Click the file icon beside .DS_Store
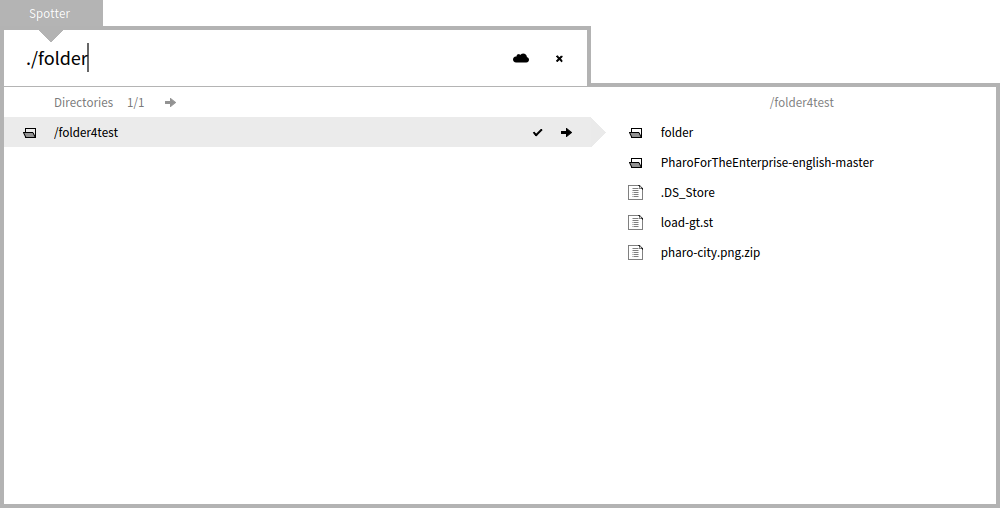1000x508 pixels. 636,192
